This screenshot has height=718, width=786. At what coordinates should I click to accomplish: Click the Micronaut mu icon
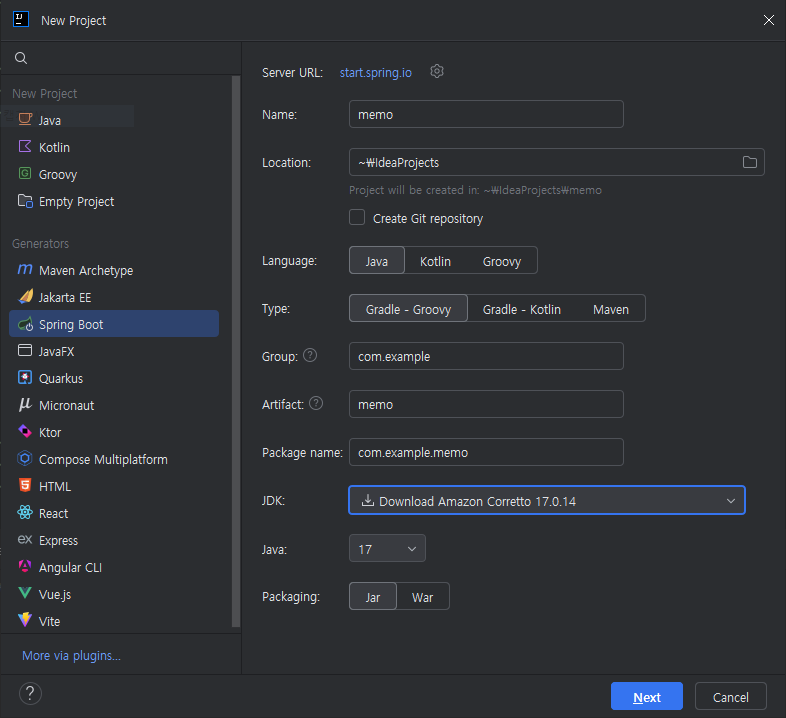coord(25,405)
